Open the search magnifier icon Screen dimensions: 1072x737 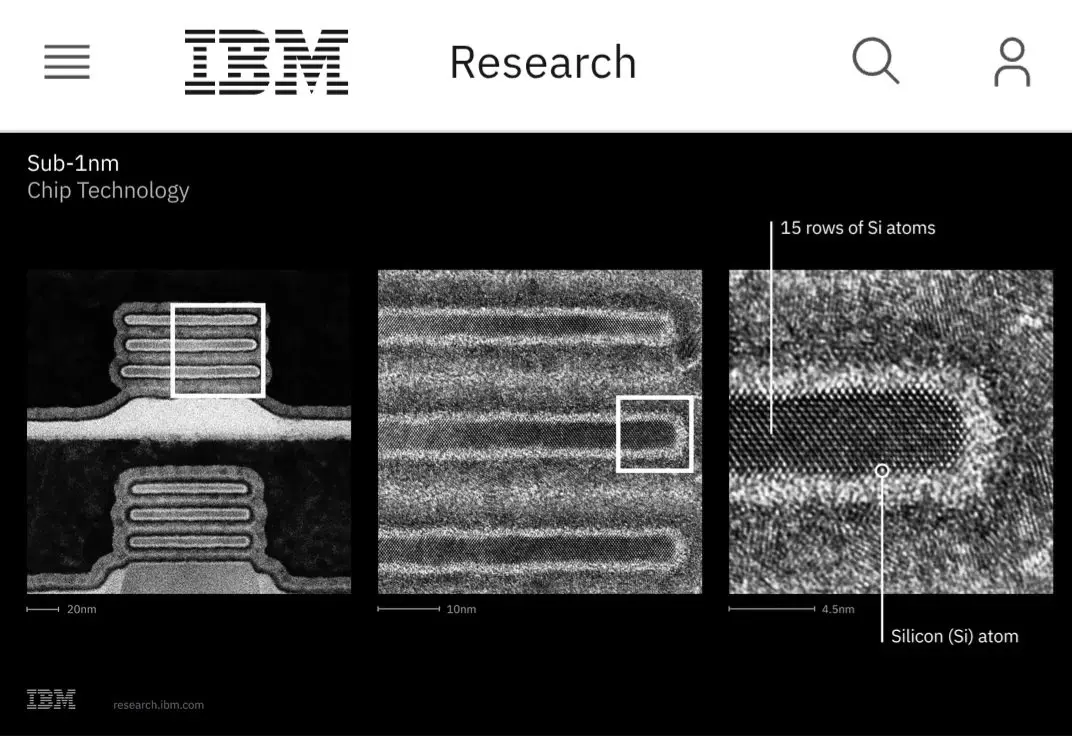pos(876,62)
